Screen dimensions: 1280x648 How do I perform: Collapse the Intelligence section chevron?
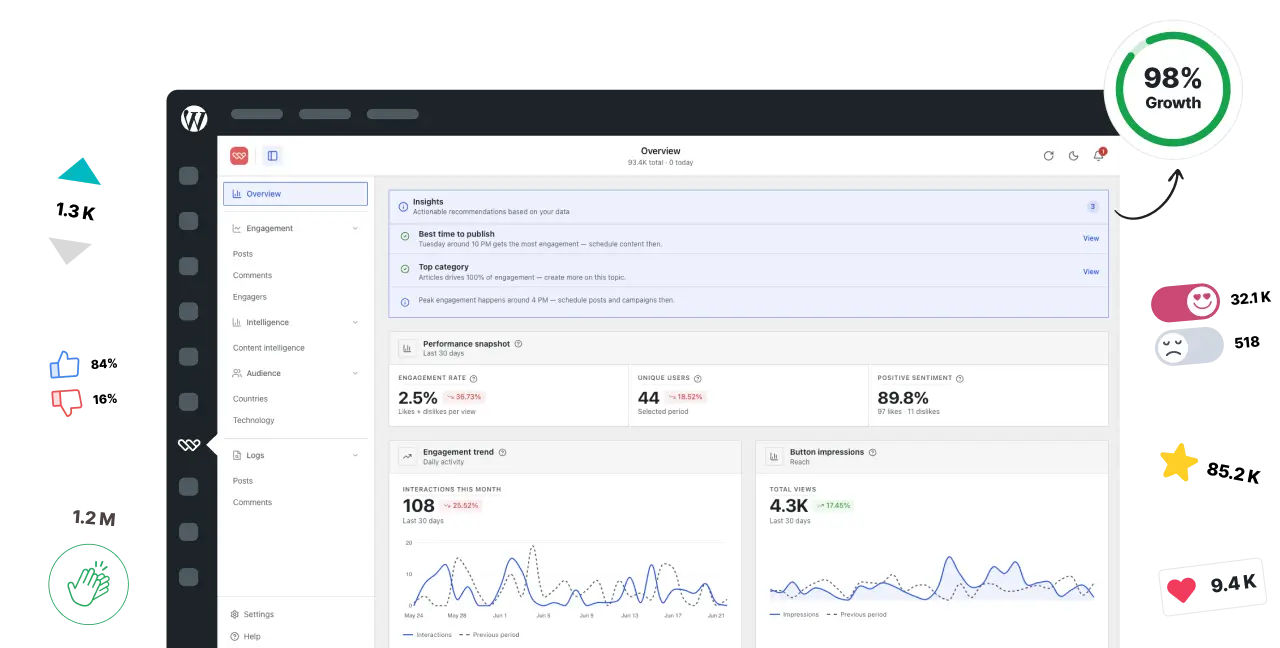(355, 323)
